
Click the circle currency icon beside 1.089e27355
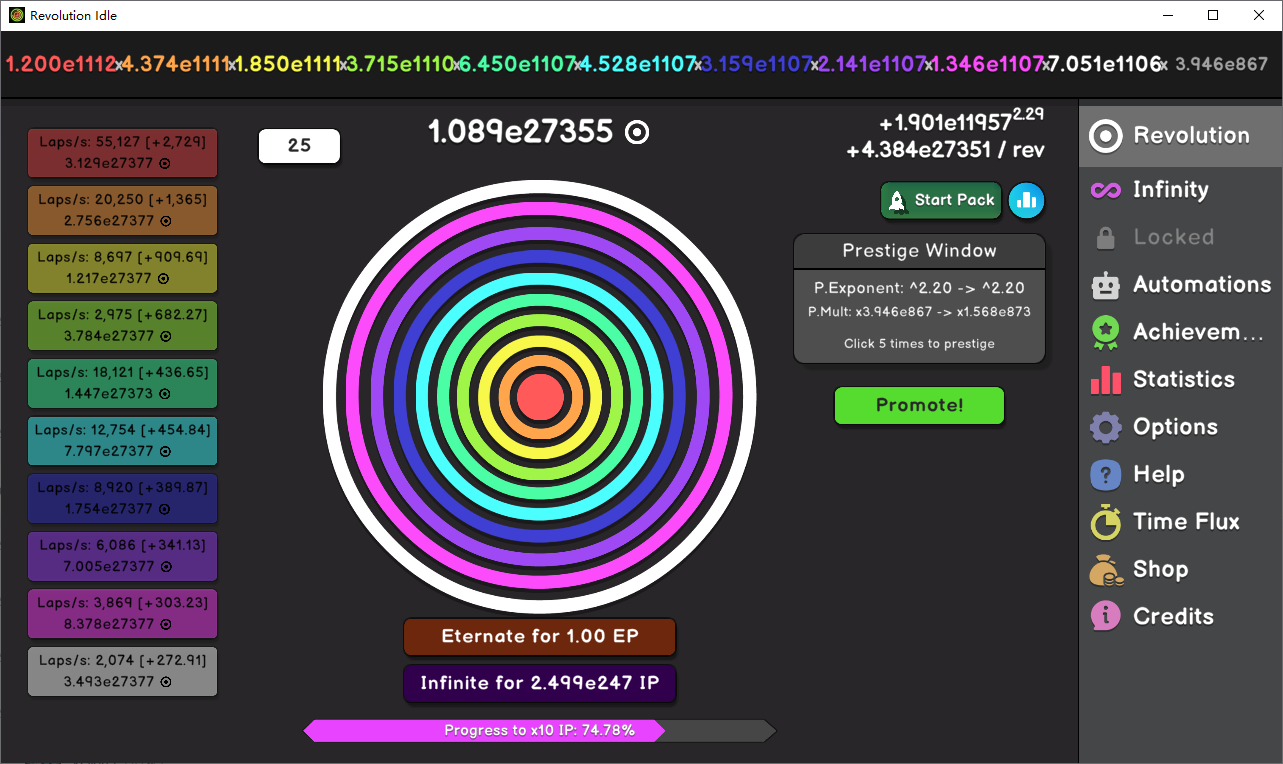[x=637, y=132]
